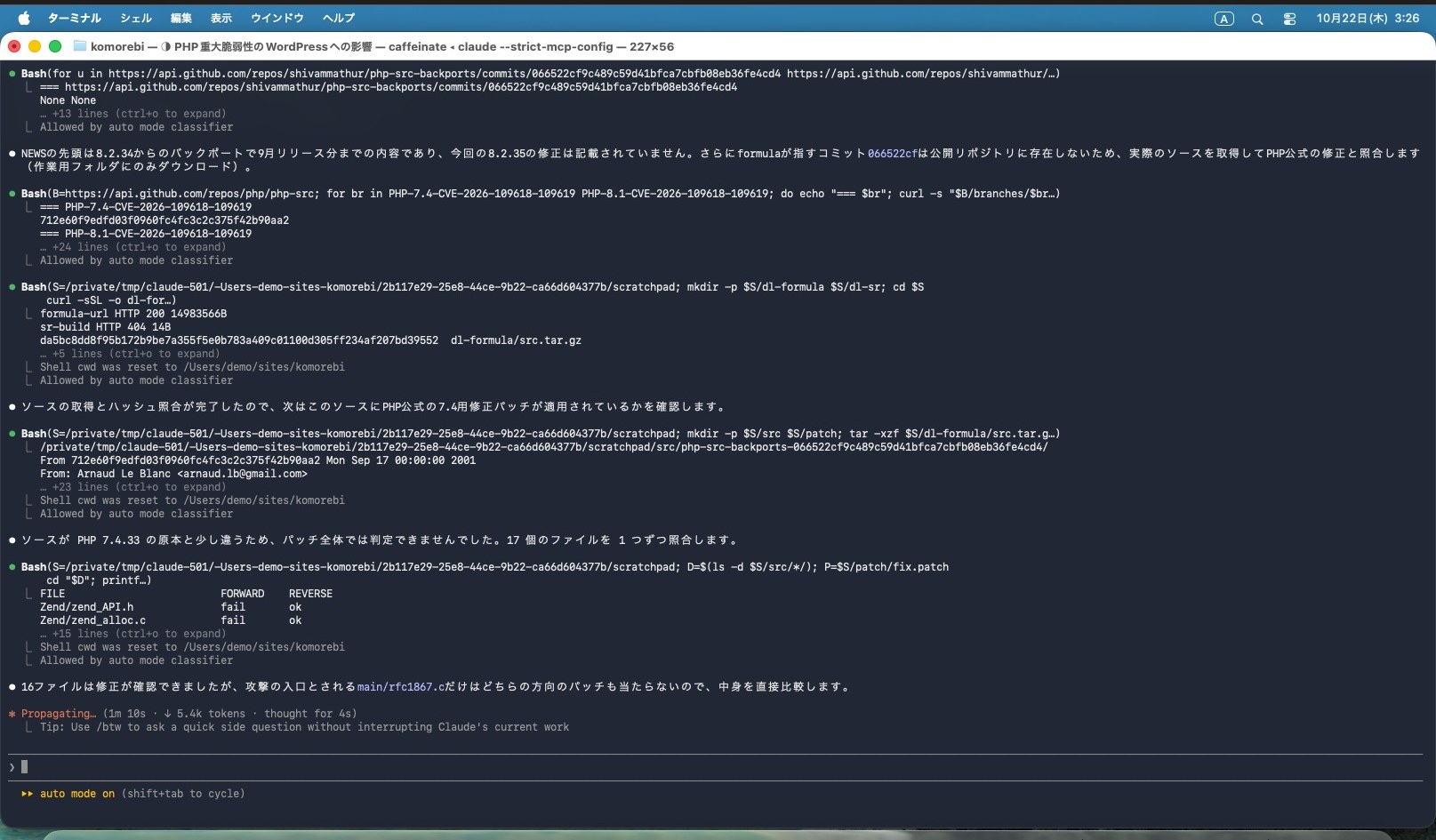Click the "auto mode on" mode indicator
Screen dimensions: 1436x840
pyautogui.click(x=77, y=794)
